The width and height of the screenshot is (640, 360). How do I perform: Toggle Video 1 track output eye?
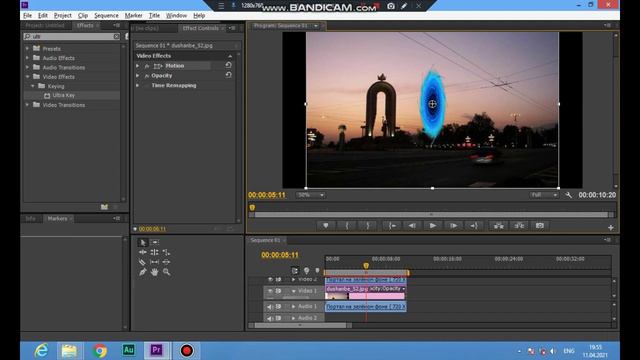point(270,291)
